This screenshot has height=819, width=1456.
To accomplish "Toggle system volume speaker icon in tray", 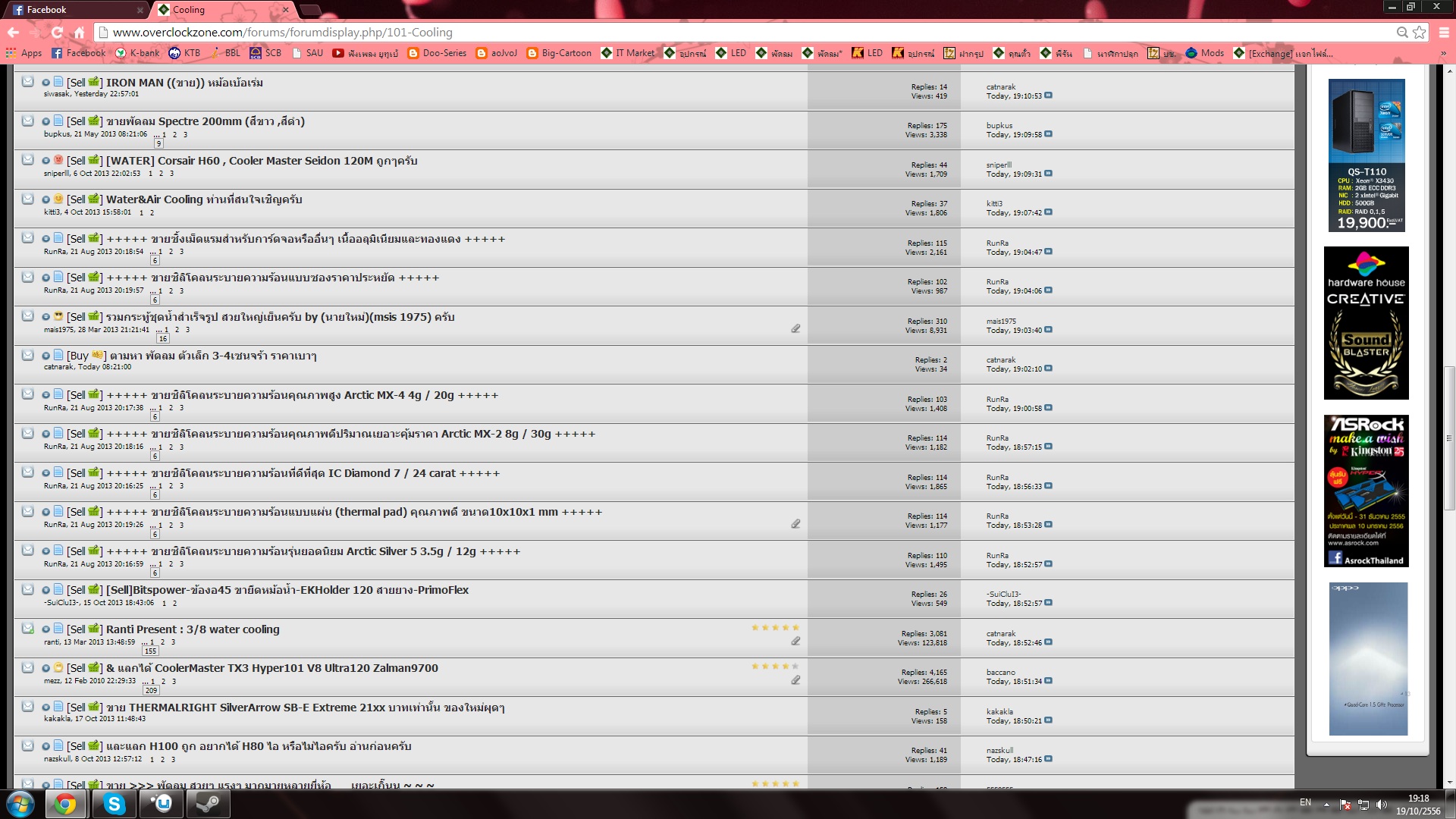I will coord(1381,804).
